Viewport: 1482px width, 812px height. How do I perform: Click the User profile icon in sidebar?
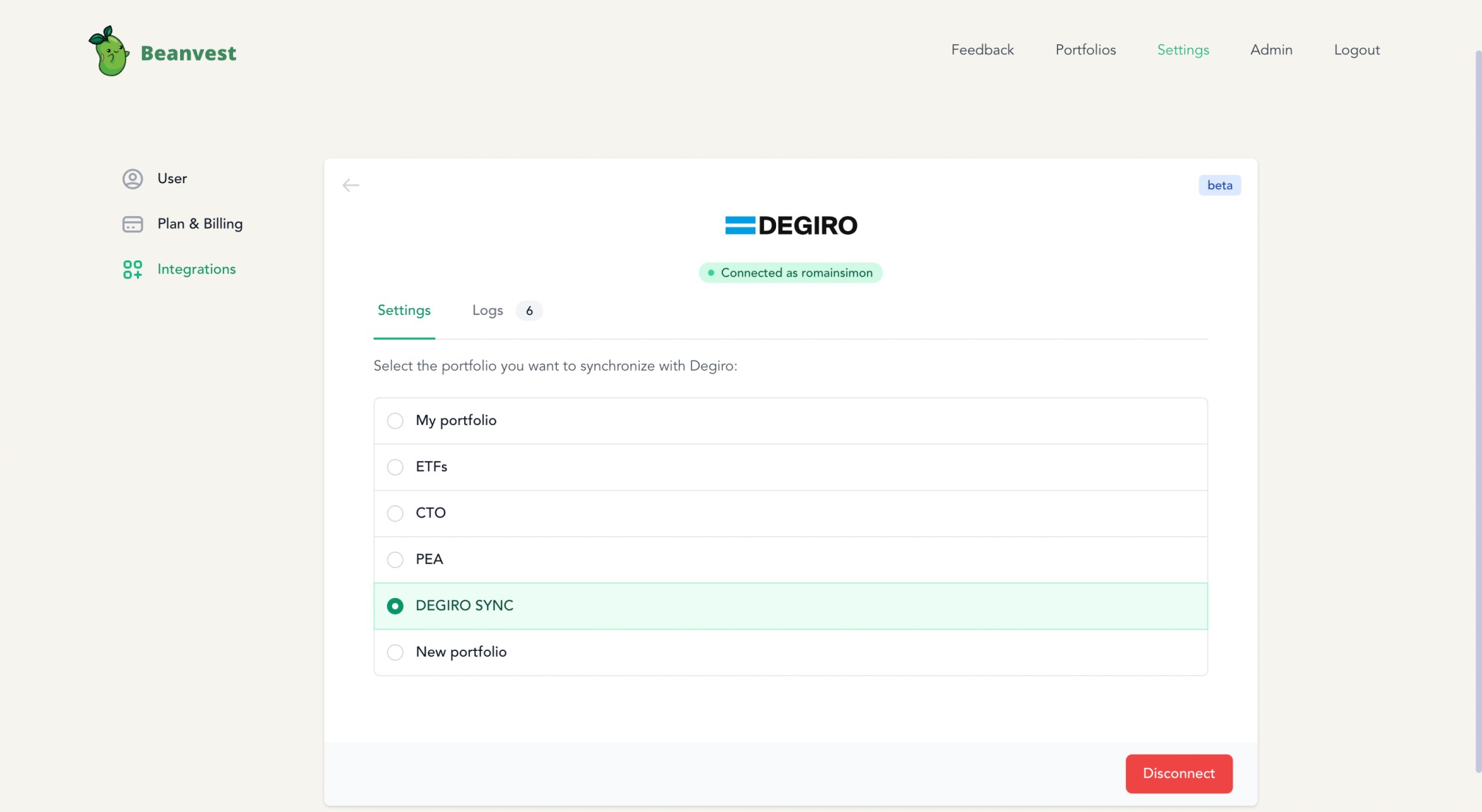[132, 179]
